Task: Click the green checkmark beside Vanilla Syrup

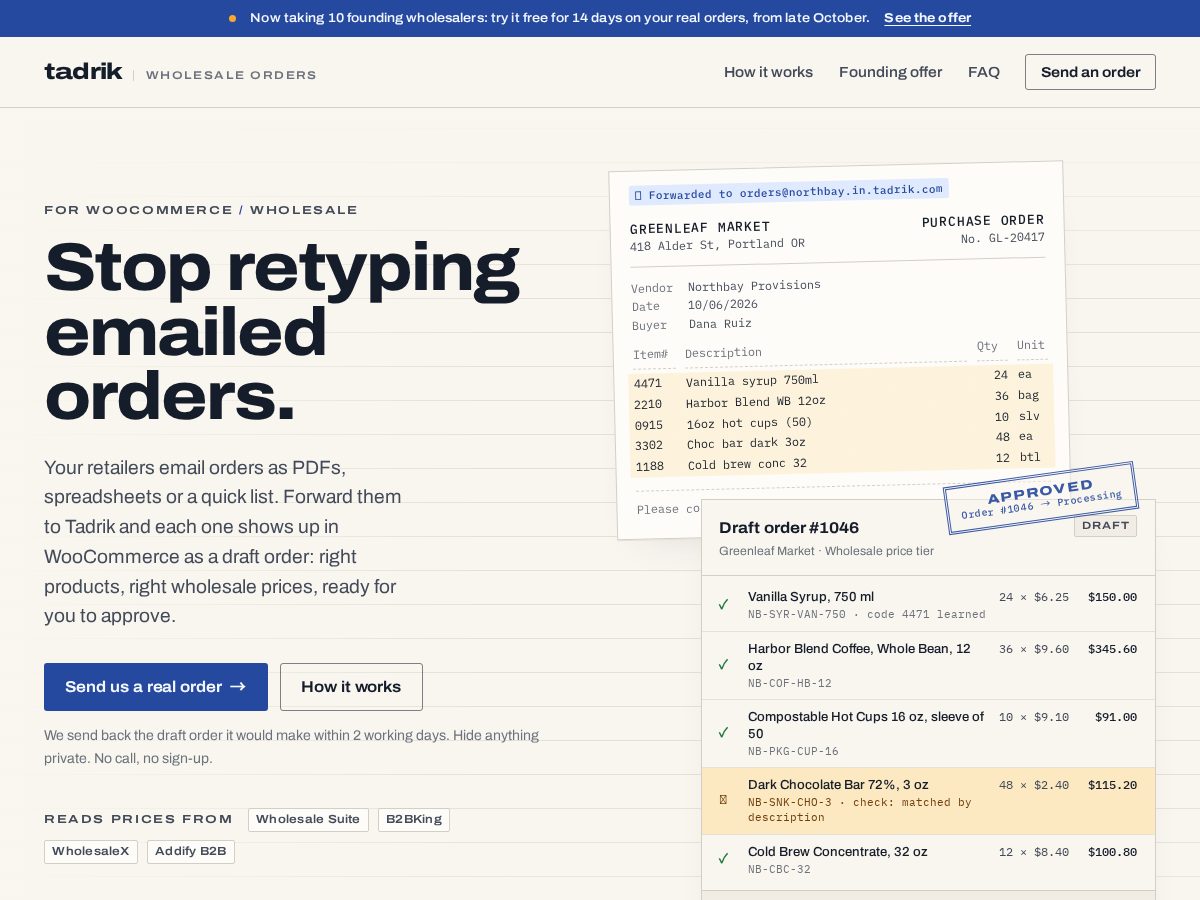Action: (x=723, y=604)
